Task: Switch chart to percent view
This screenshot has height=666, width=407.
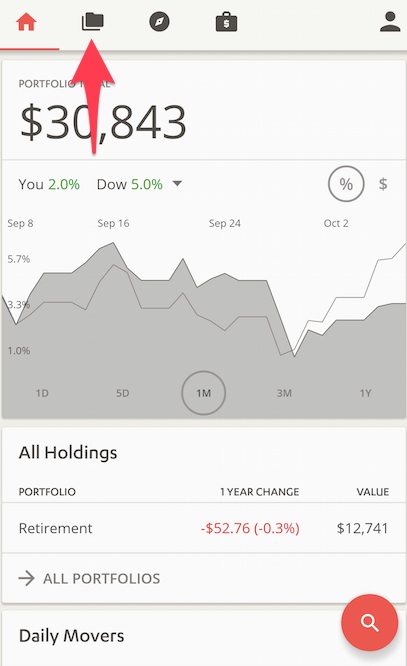Action: click(346, 184)
